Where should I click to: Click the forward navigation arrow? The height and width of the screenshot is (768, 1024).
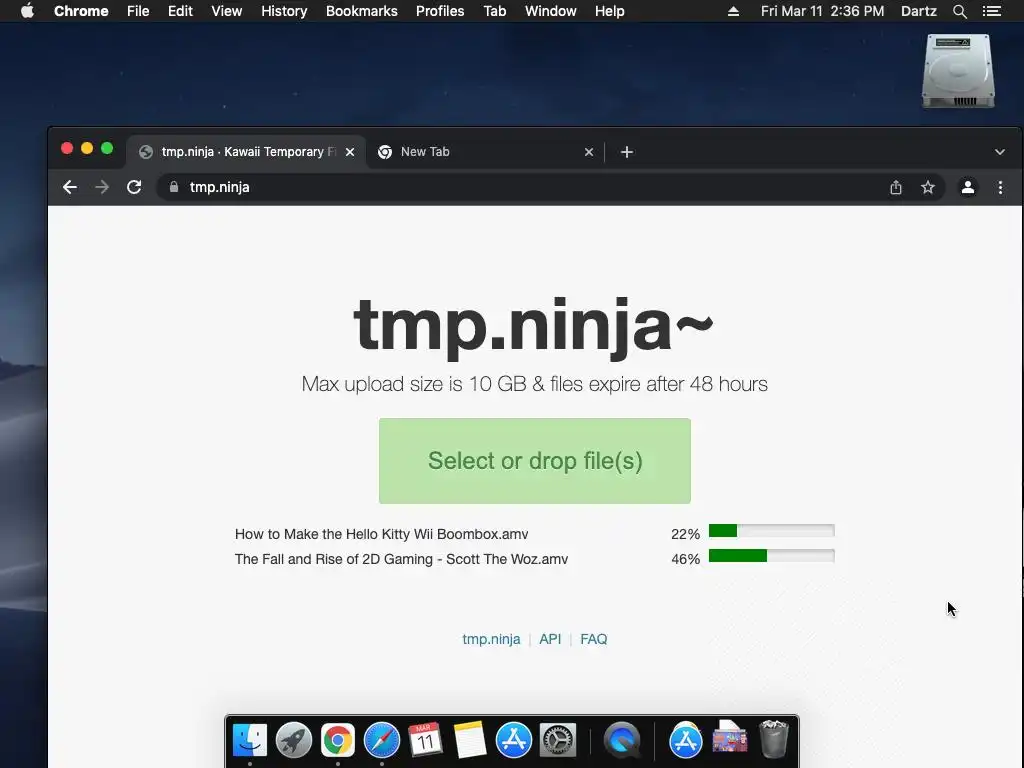coord(102,187)
